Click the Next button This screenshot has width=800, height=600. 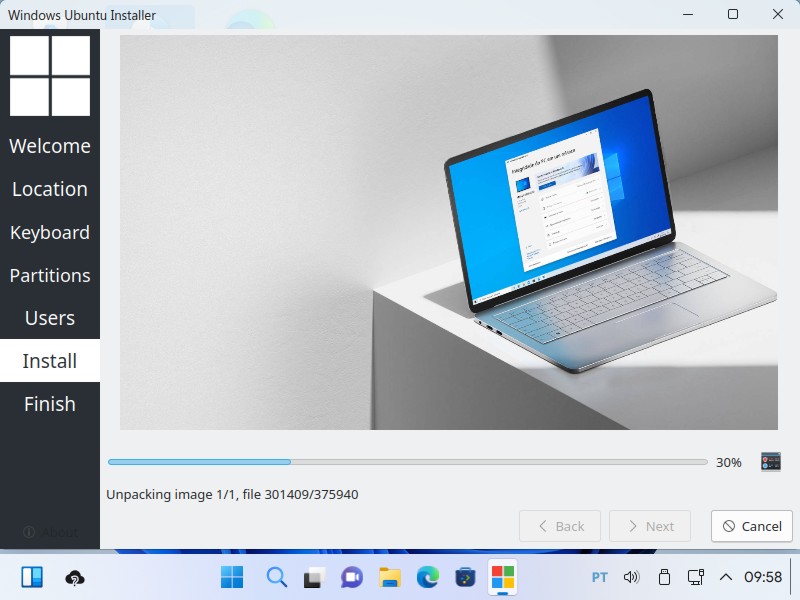(650, 526)
